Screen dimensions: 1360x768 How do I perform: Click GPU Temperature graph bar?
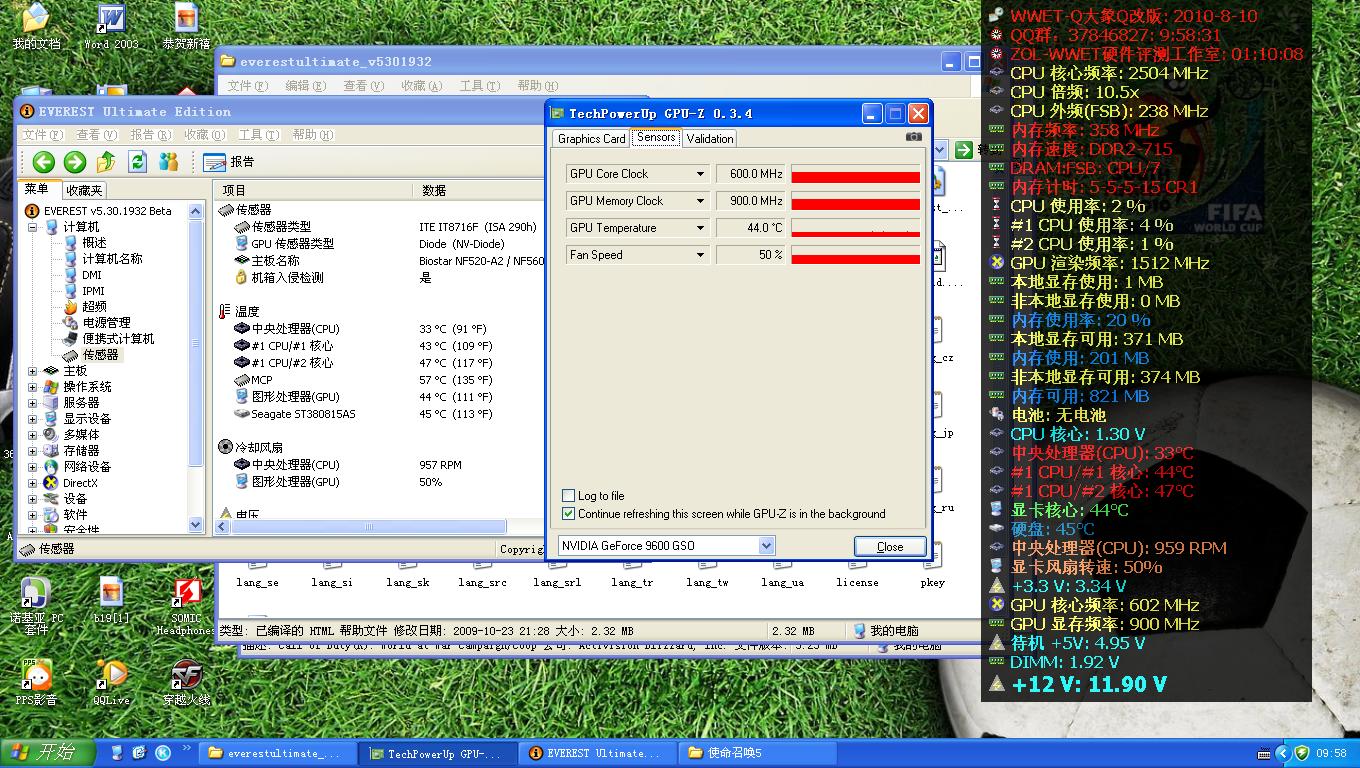tap(855, 228)
